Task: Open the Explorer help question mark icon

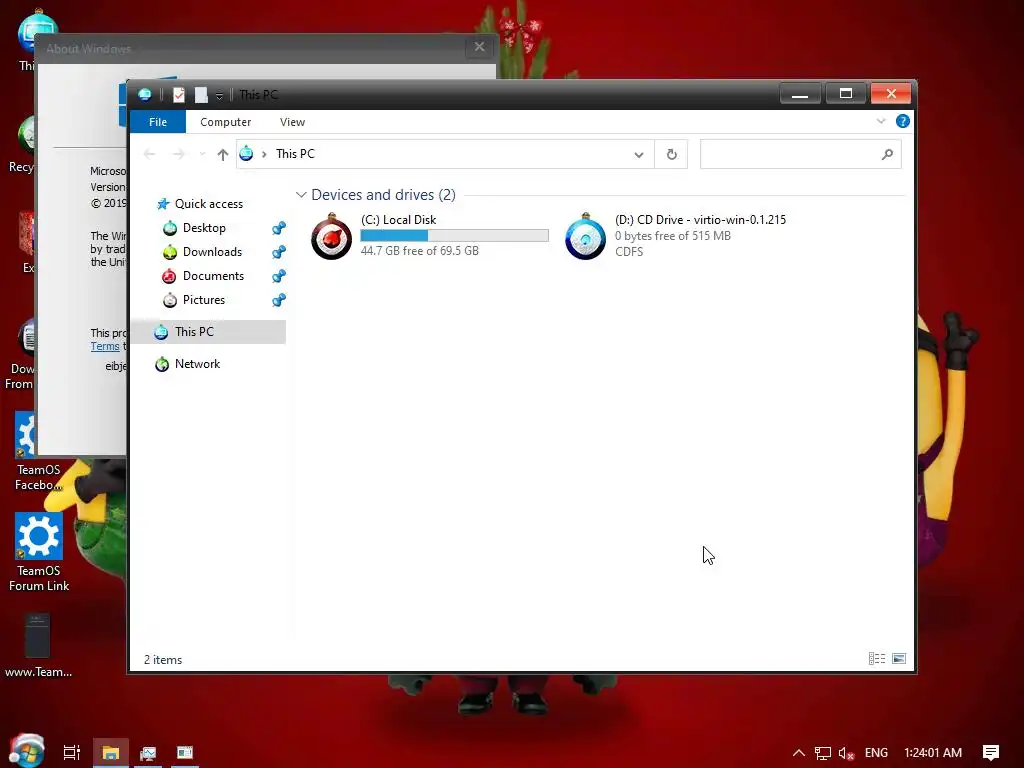Action: tap(903, 121)
